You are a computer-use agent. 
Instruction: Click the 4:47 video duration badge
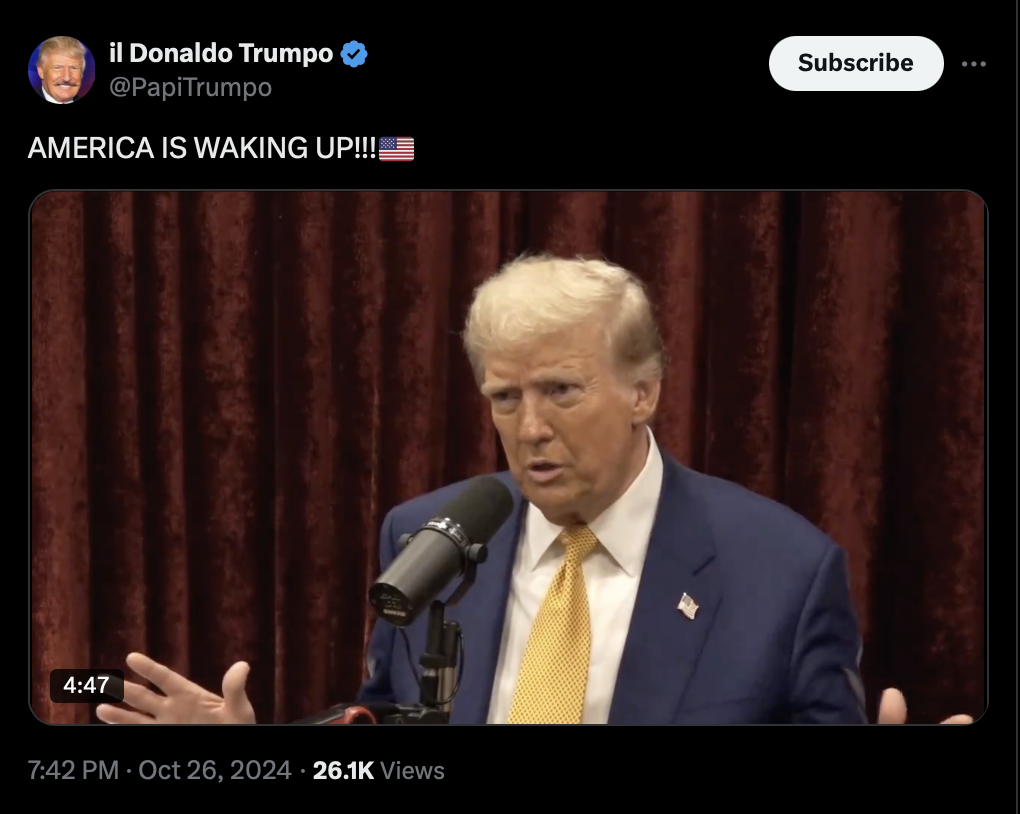point(86,685)
